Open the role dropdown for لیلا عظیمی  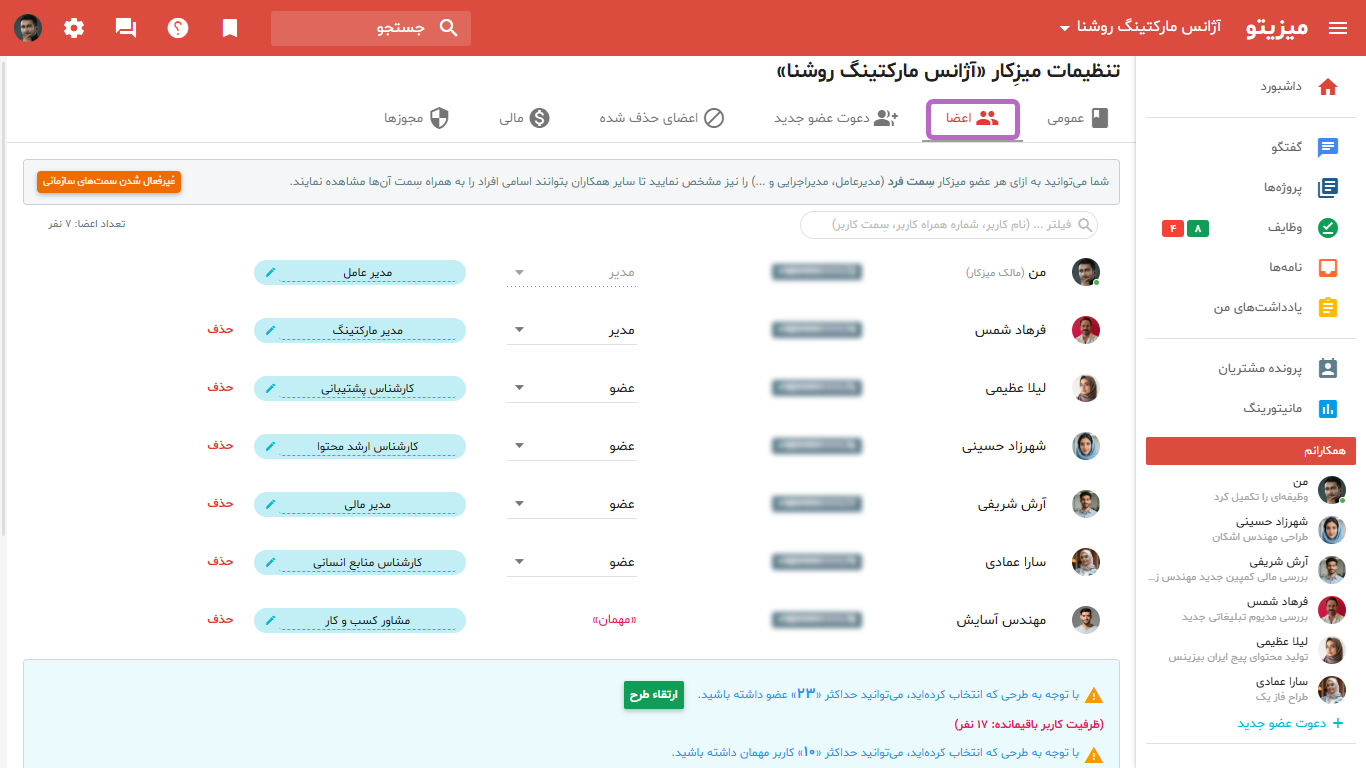[x=572, y=388]
